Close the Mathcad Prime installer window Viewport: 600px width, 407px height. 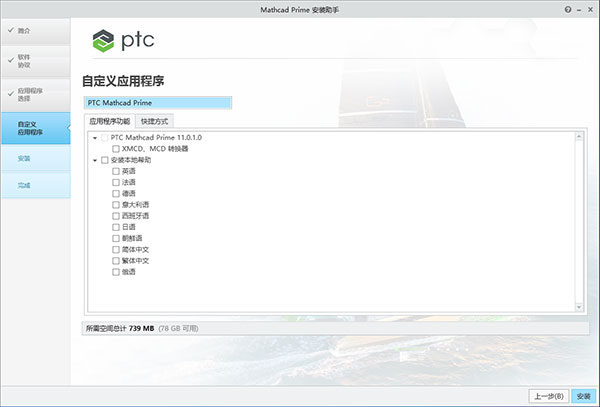click(590, 10)
